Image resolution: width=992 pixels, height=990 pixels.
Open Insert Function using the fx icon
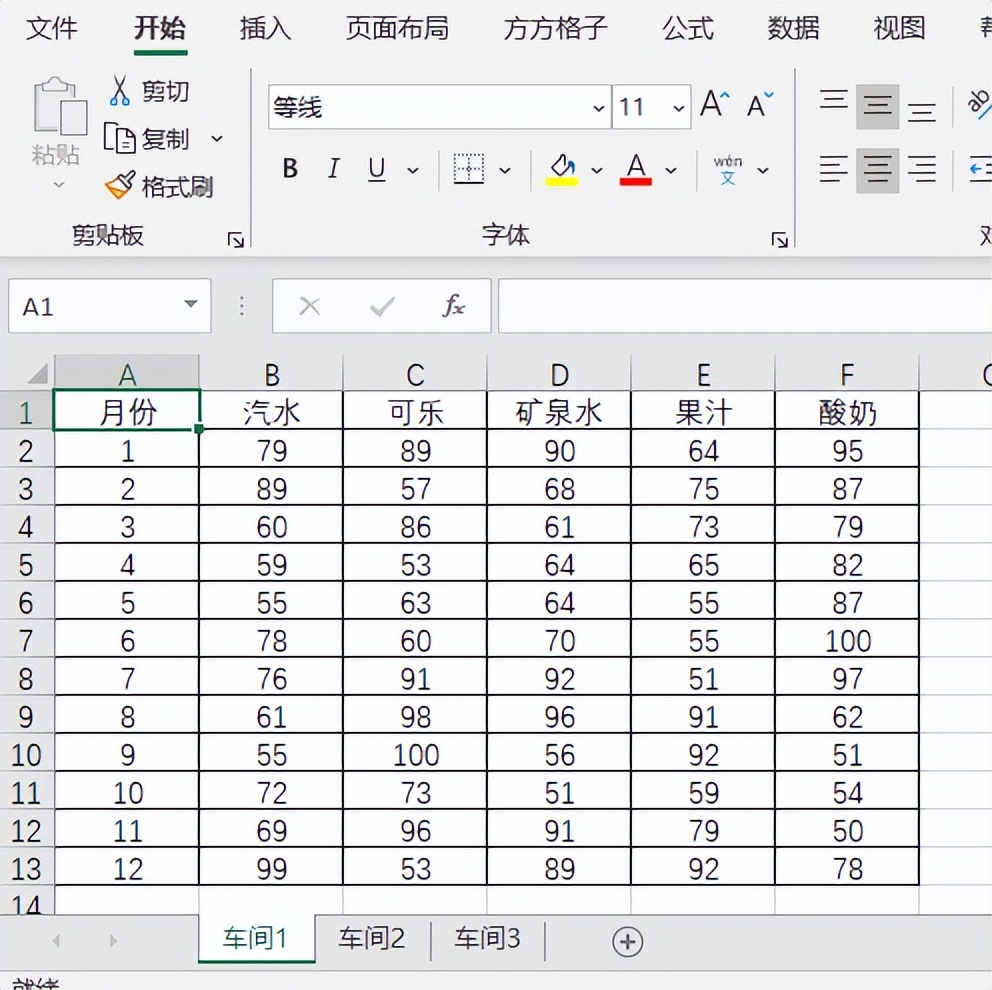(x=454, y=305)
